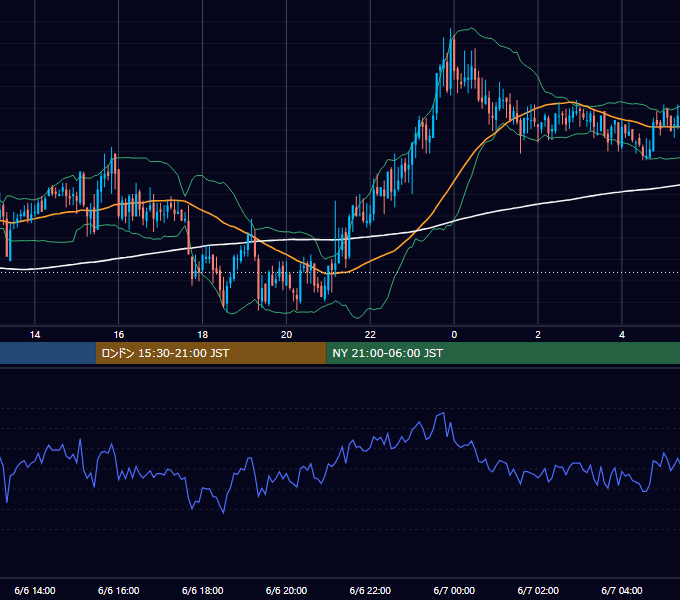
Task: Click the oscillator peak near 6/7 00:00
Action: click(x=443, y=414)
